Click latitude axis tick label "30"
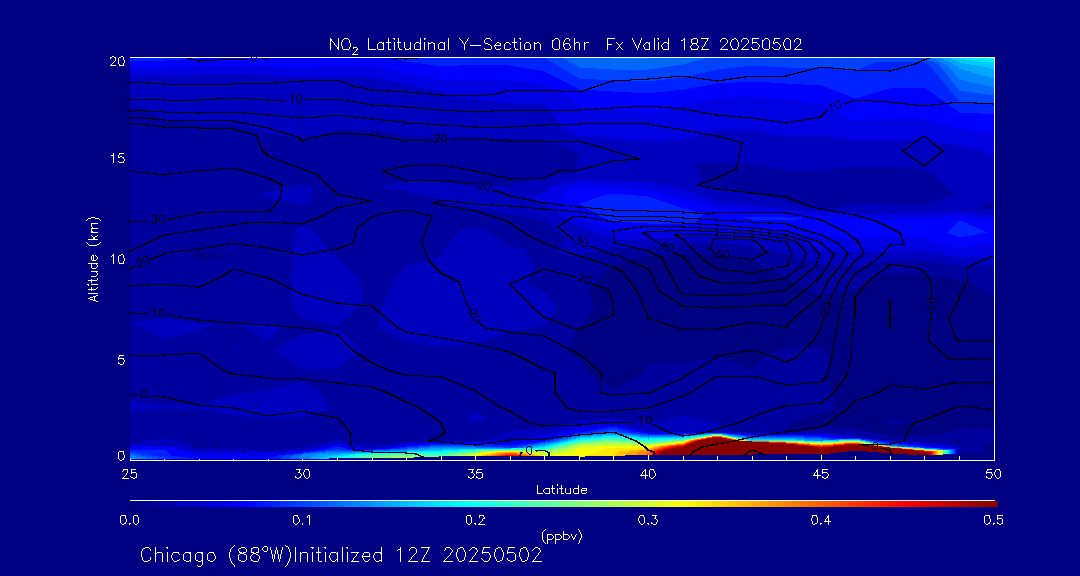The image size is (1080, 576). (302, 473)
